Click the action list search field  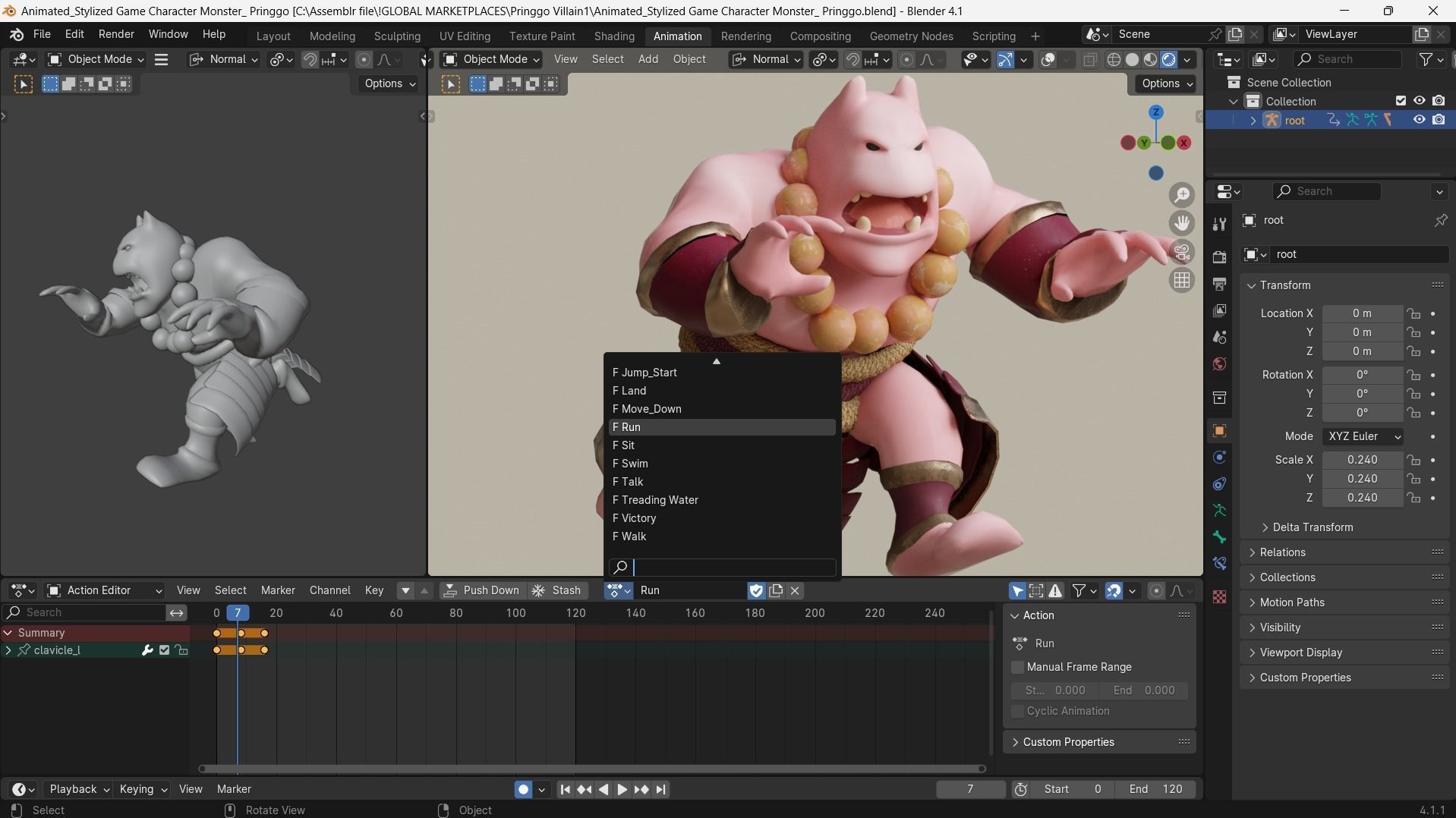[x=722, y=567]
